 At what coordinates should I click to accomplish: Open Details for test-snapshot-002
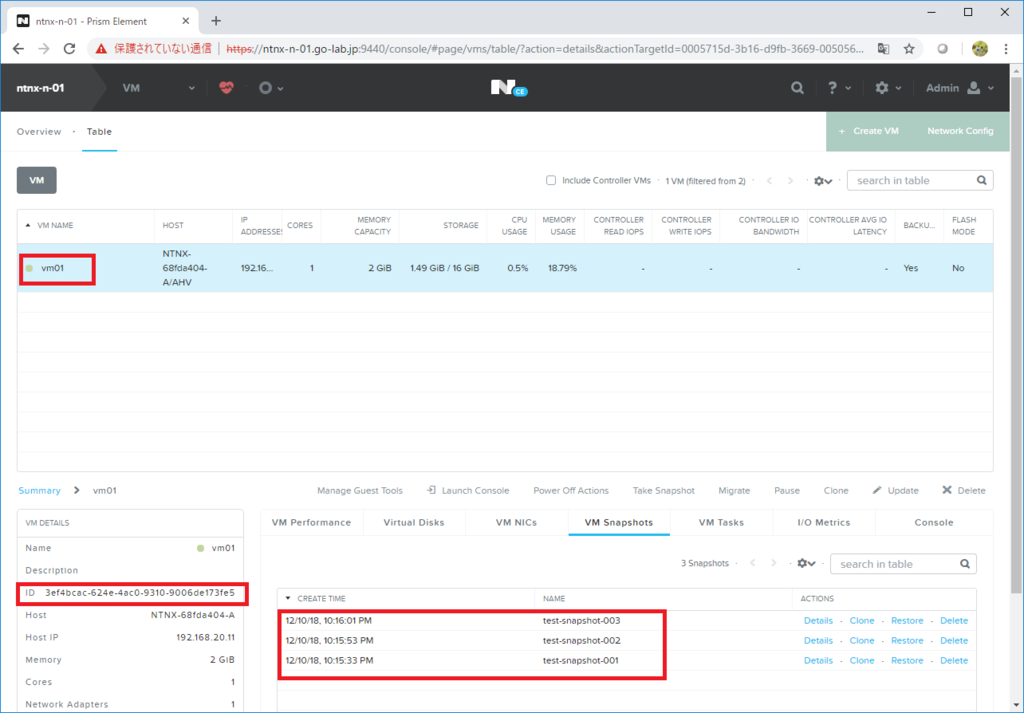tap(818, 641)
